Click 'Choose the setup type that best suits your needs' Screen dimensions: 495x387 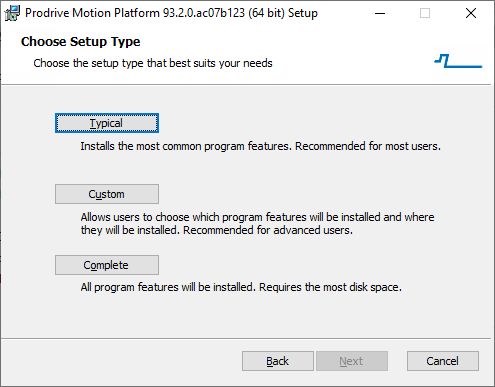point(153,63)
